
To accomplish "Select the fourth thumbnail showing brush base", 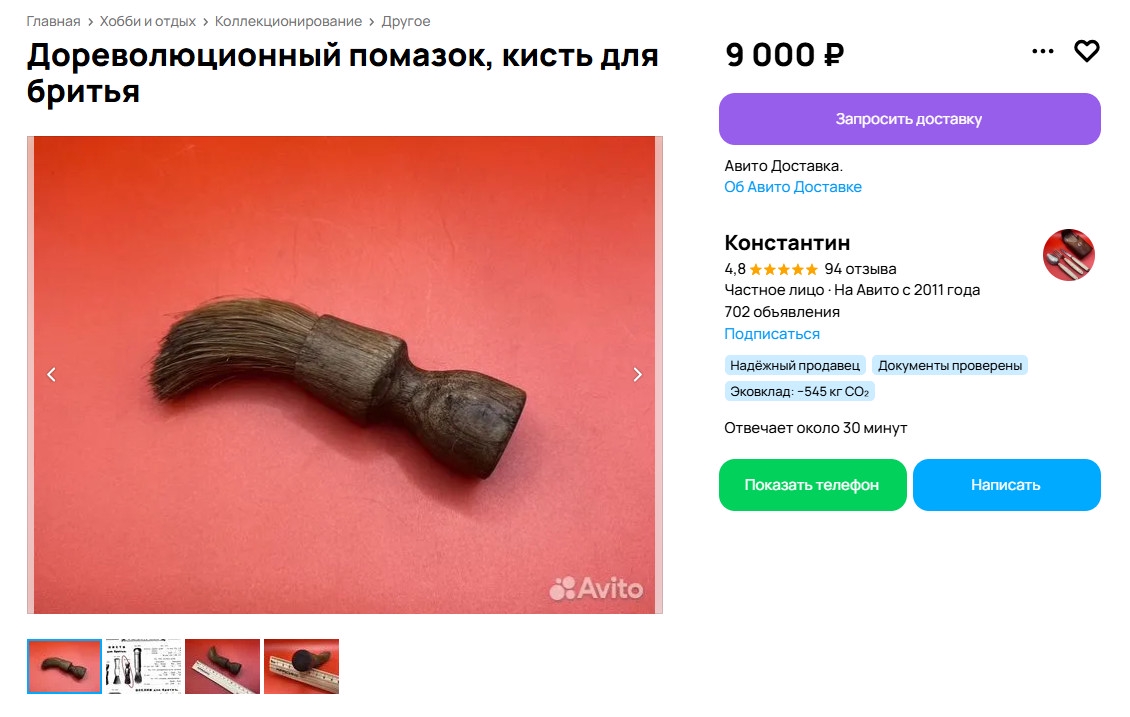I will coord(301,667).
